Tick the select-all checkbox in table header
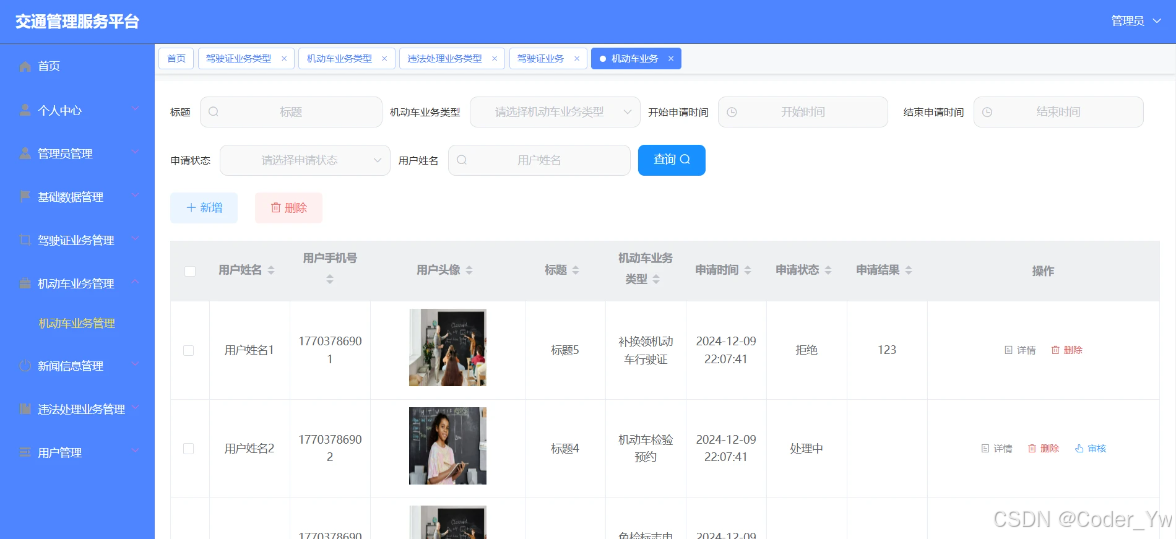 (x=190, y=271)
